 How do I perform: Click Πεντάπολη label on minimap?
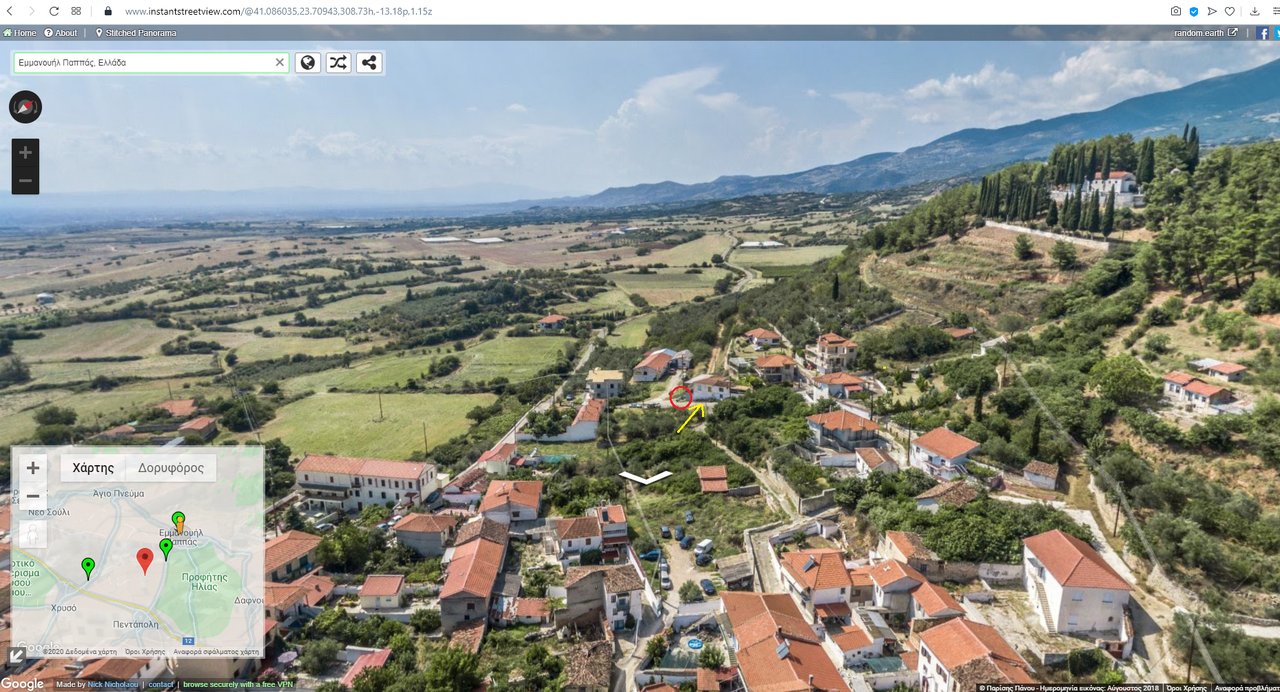[135, 623]
